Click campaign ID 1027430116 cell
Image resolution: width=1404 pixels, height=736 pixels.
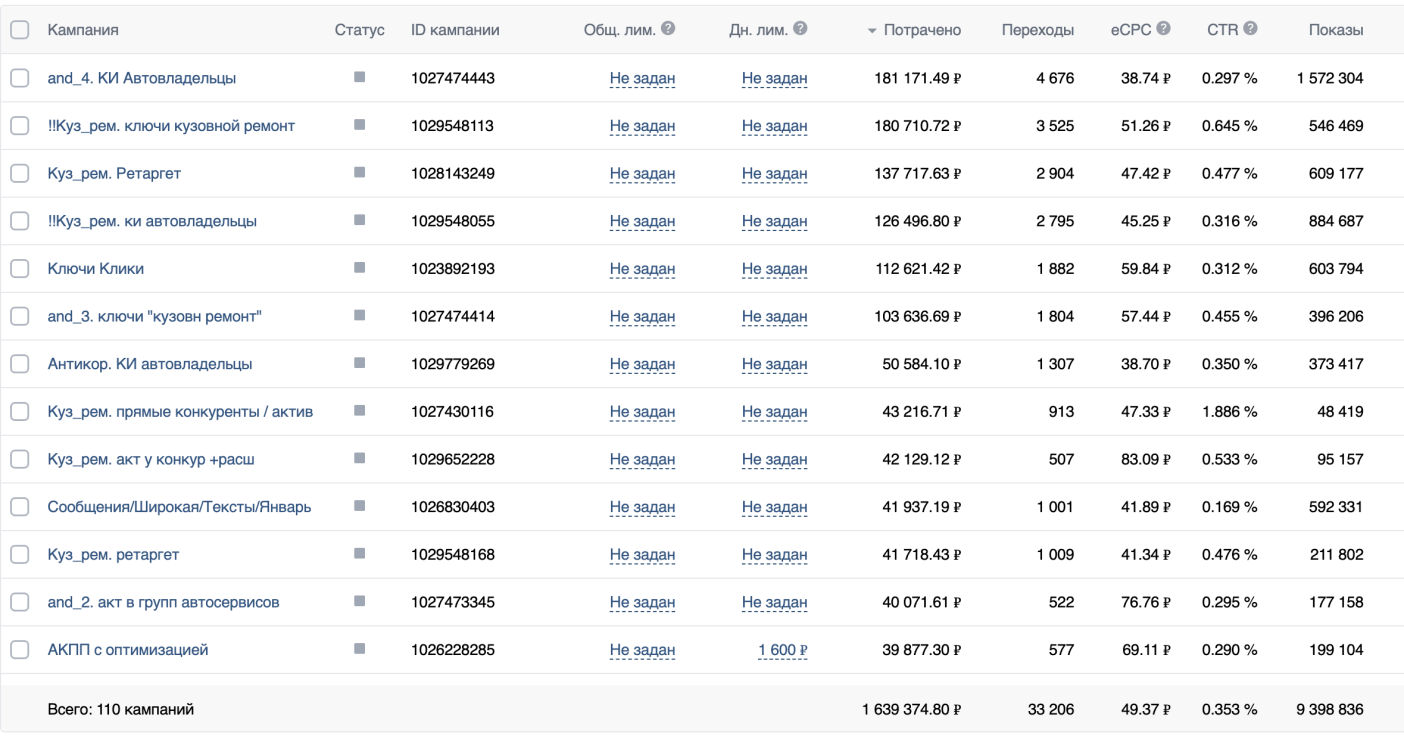pos(453,412)
